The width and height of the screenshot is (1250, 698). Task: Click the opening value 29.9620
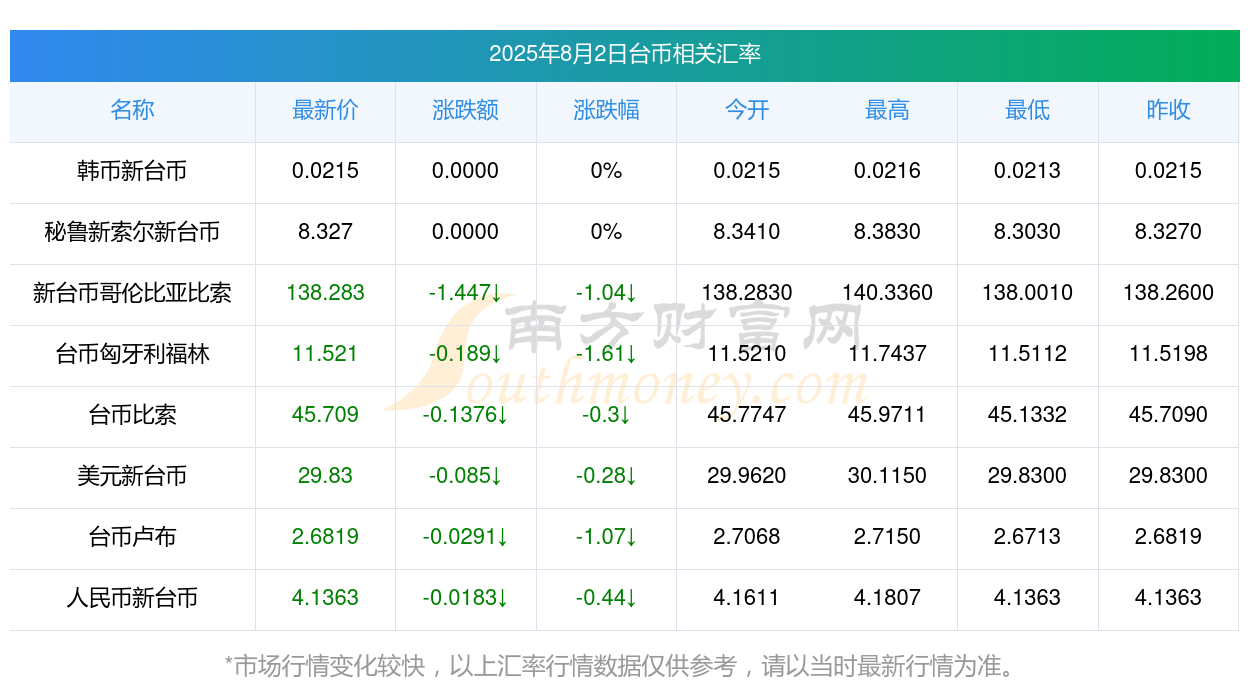747,476
